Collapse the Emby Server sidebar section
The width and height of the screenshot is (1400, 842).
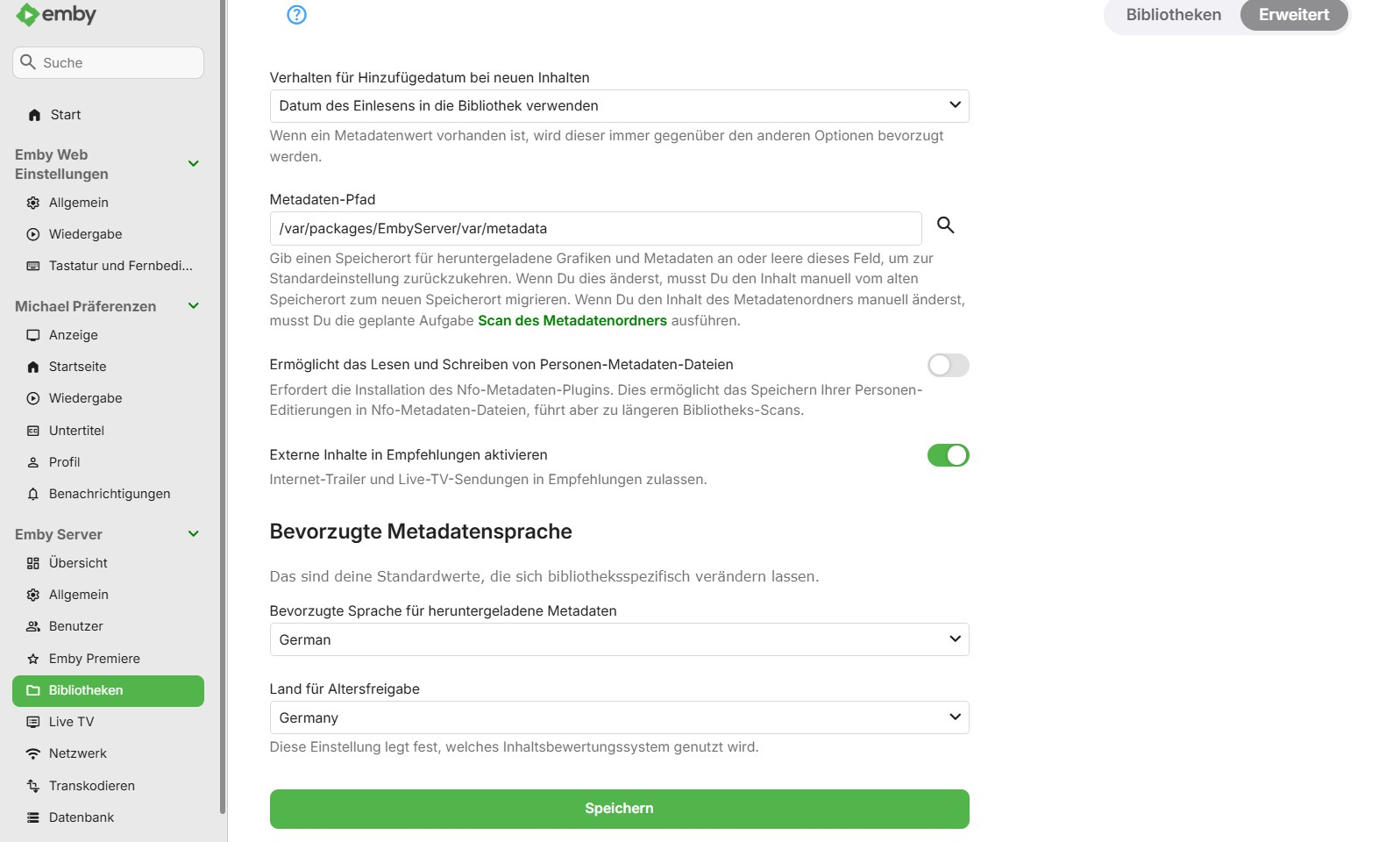point(194,534)
